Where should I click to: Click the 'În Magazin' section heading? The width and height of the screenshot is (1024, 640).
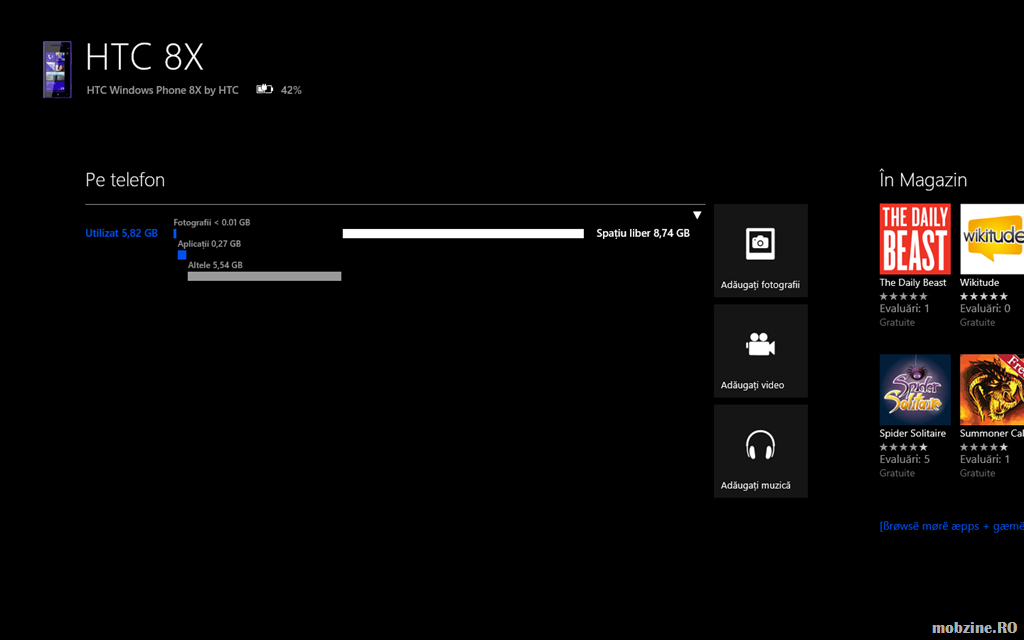923,180
